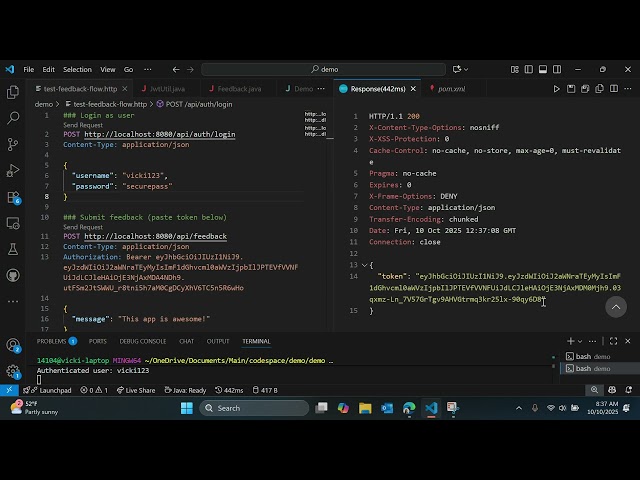The width and height of the screenshot is (640, 480).
Task: Switch to OUTPUT panel tab
Action: 218,341
